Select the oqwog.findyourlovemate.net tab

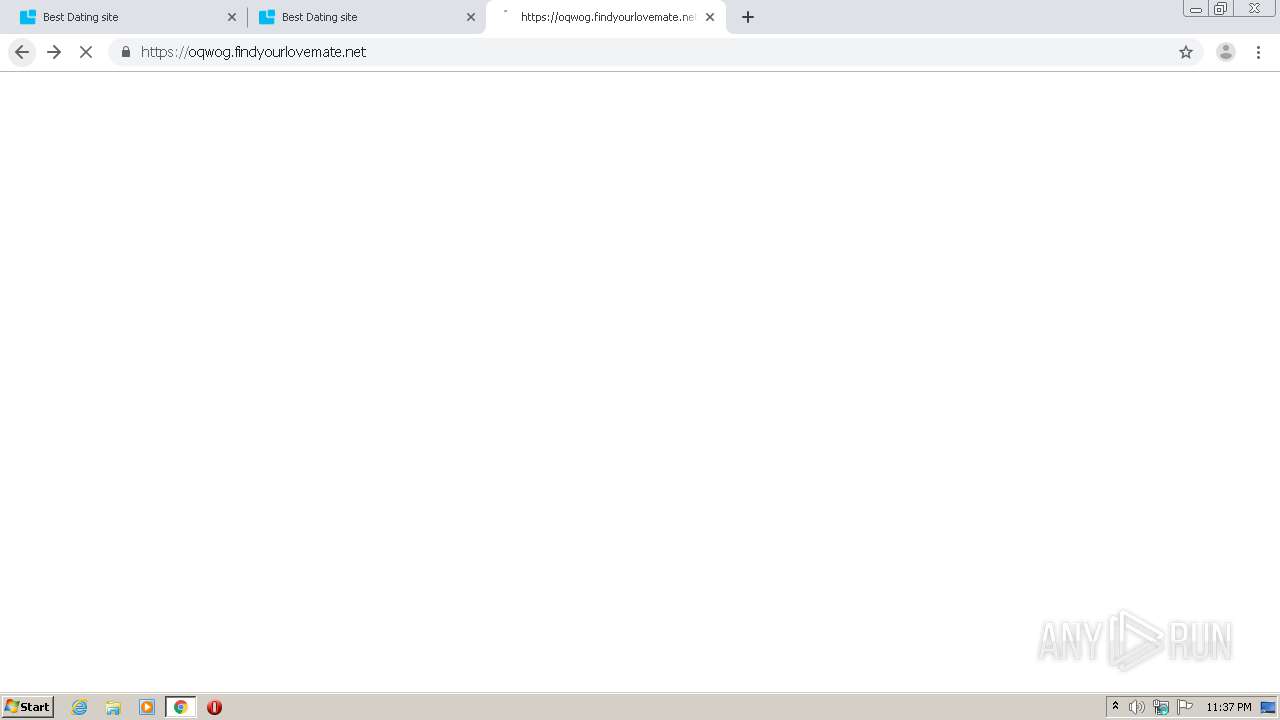tap(606, 17)
